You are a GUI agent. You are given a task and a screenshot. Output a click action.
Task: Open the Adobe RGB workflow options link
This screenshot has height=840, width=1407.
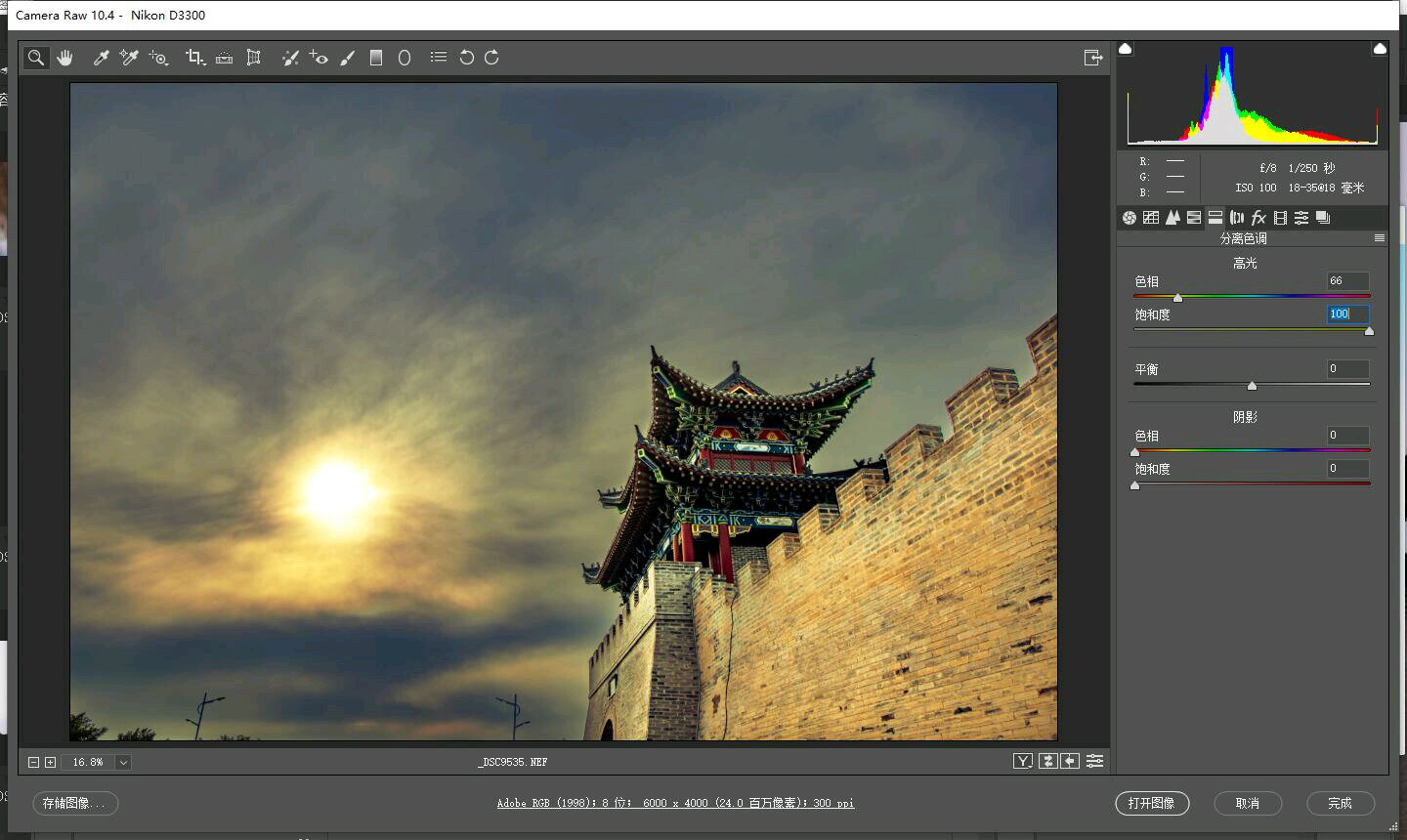click(675, 803)
